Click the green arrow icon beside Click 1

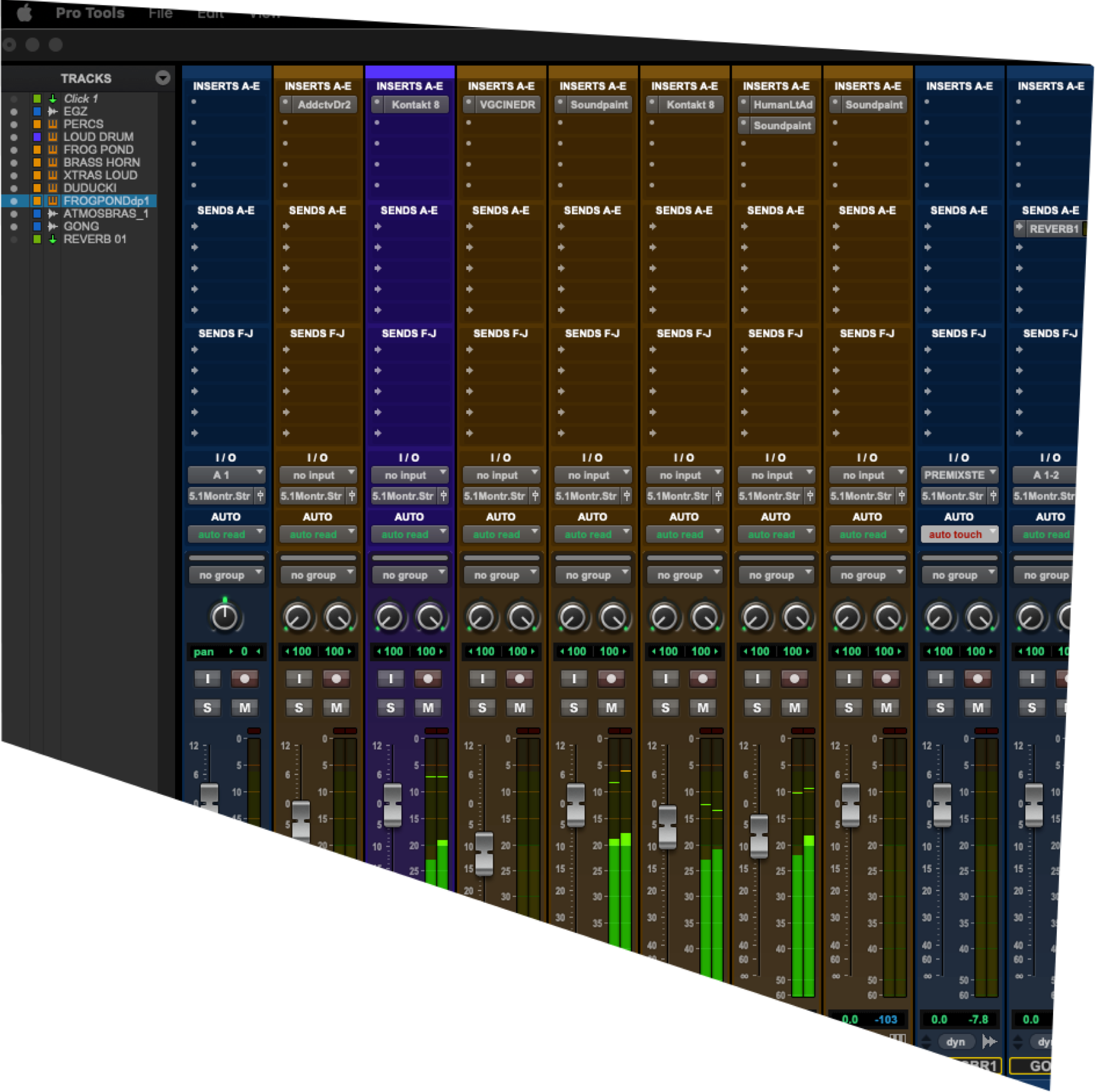pos(53,99)
